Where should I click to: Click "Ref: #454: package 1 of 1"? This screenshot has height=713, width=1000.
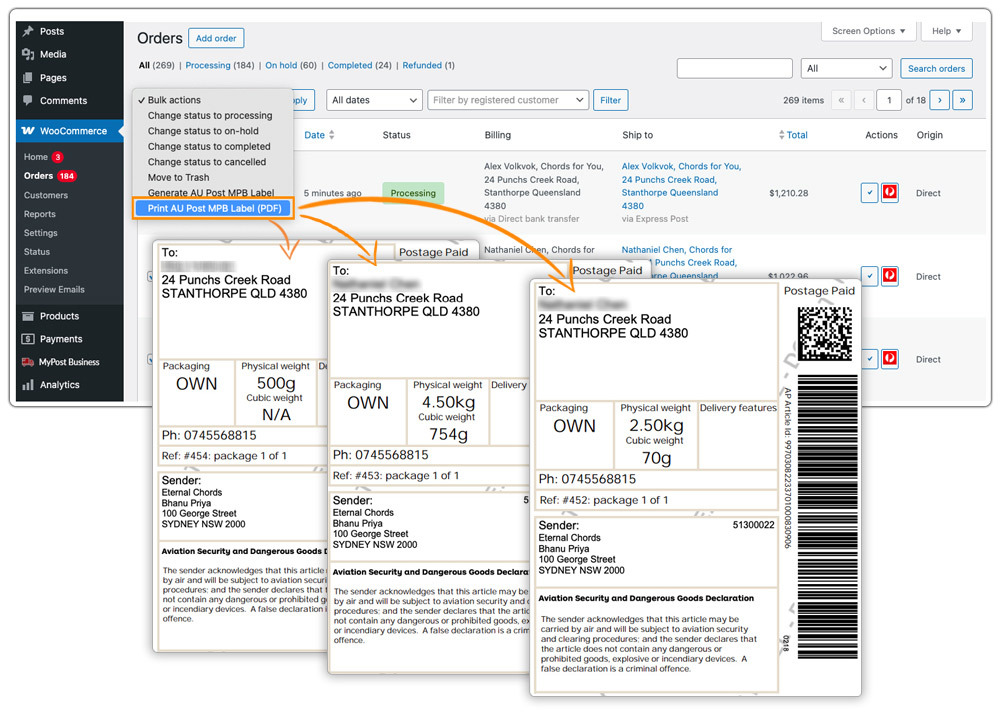click(224, 456)
